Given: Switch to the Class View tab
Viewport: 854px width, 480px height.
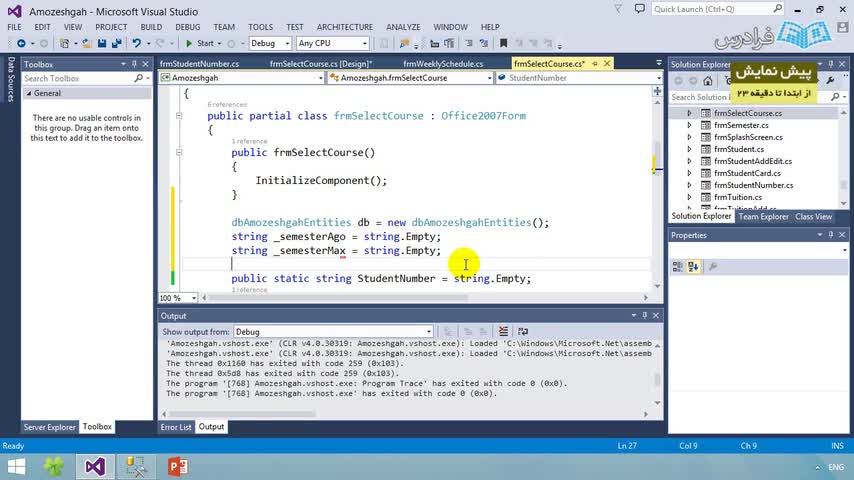Looking at the screenshot, I should 813,217.
